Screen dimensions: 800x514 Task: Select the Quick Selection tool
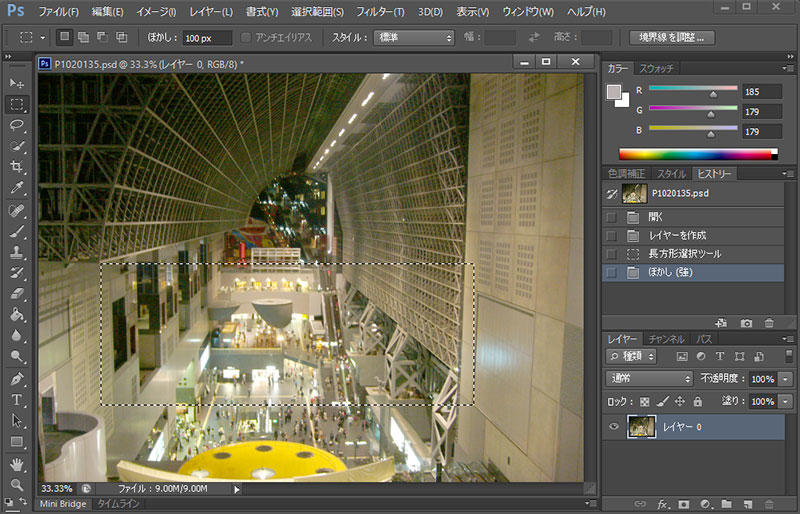(x=17, y=146)
